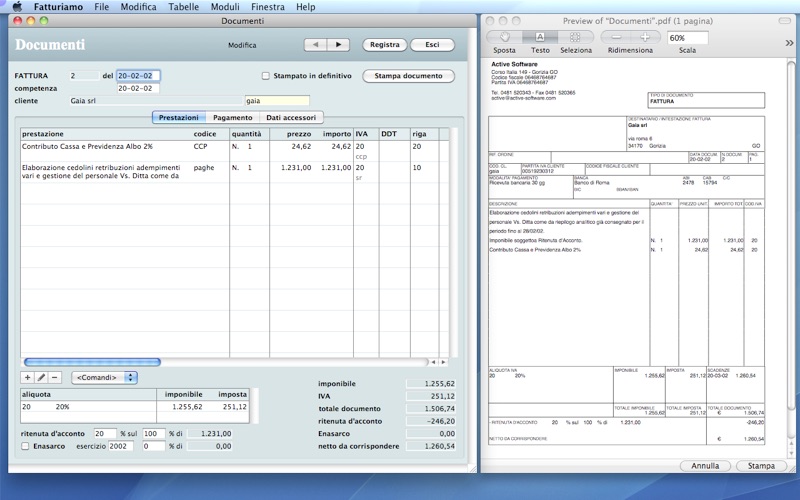Select the Sposta hand tool
The width and height of the screenshot is (800, 500).
point(505,37)
